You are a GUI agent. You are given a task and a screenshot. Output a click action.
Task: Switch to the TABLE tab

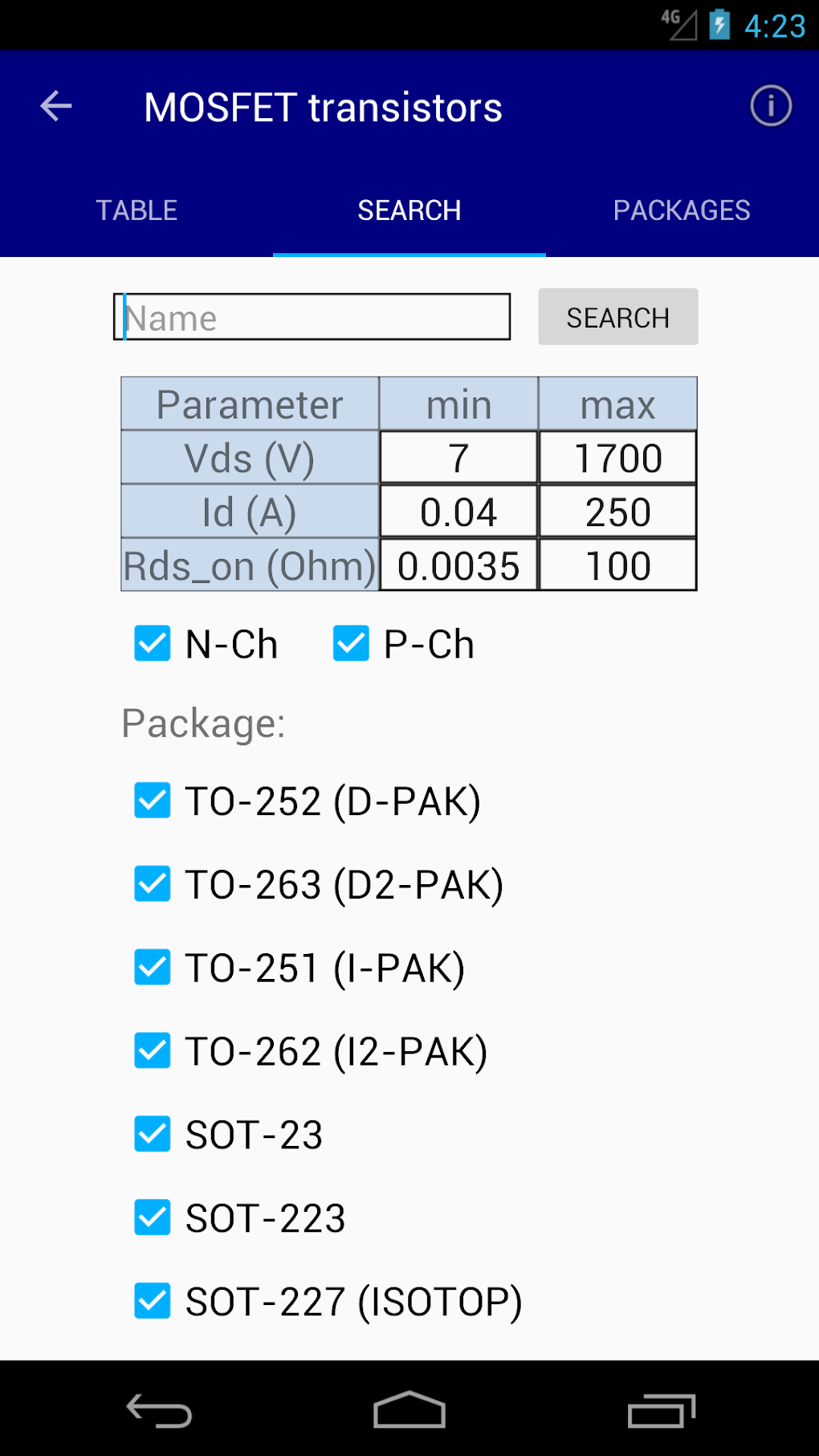point(136,210)
